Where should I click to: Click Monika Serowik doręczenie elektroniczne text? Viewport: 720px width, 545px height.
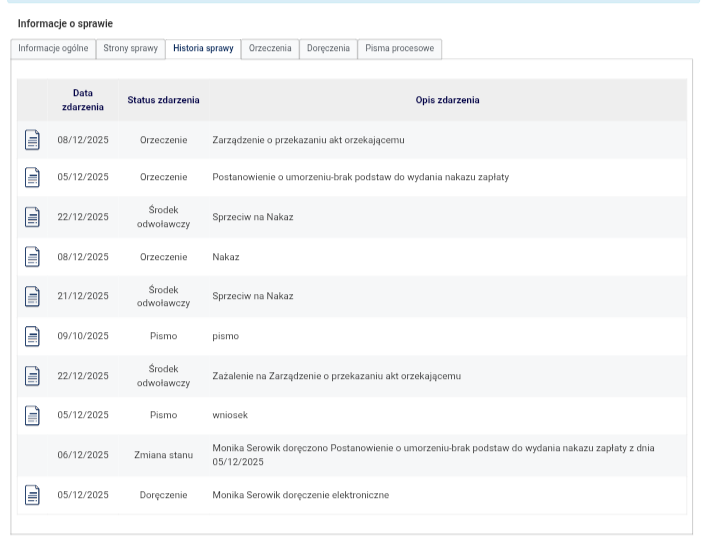[x=301, y=495]
